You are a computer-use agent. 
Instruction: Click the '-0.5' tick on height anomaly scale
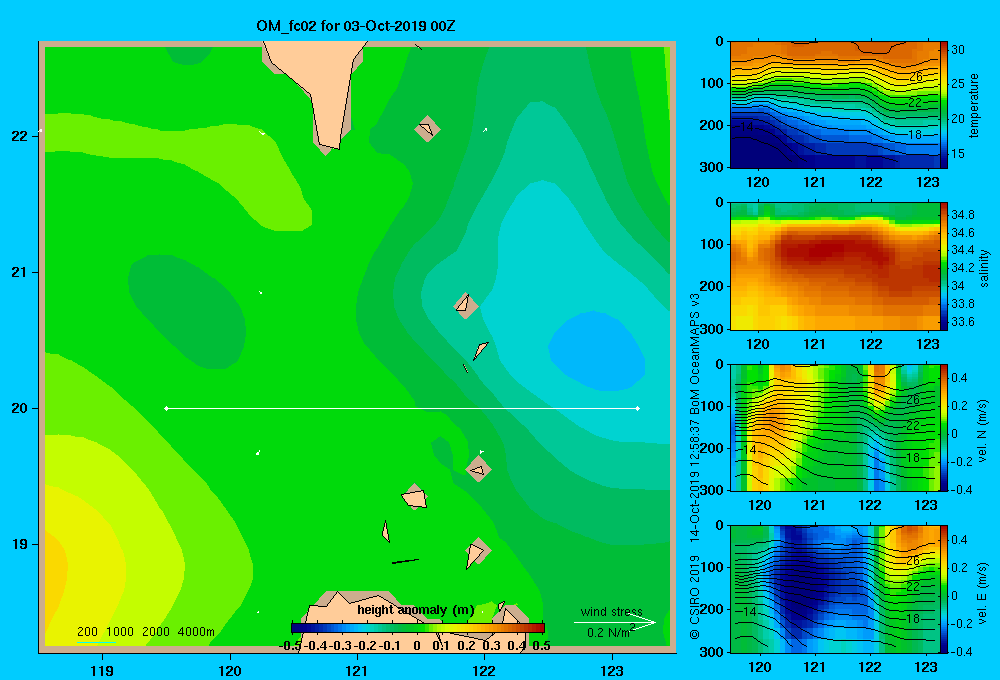click(290, 646)
